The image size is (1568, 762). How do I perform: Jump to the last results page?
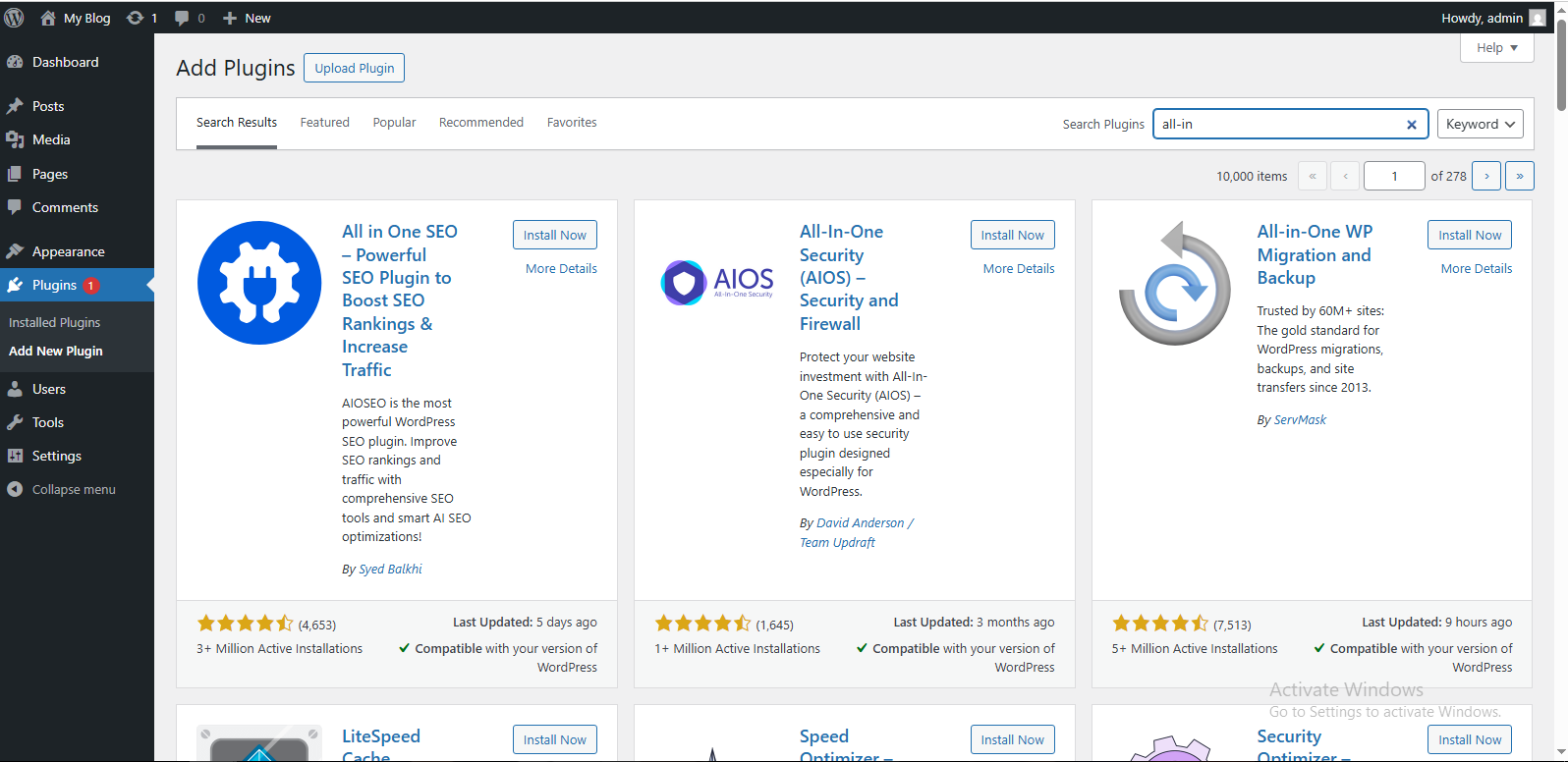point(1520,176)
